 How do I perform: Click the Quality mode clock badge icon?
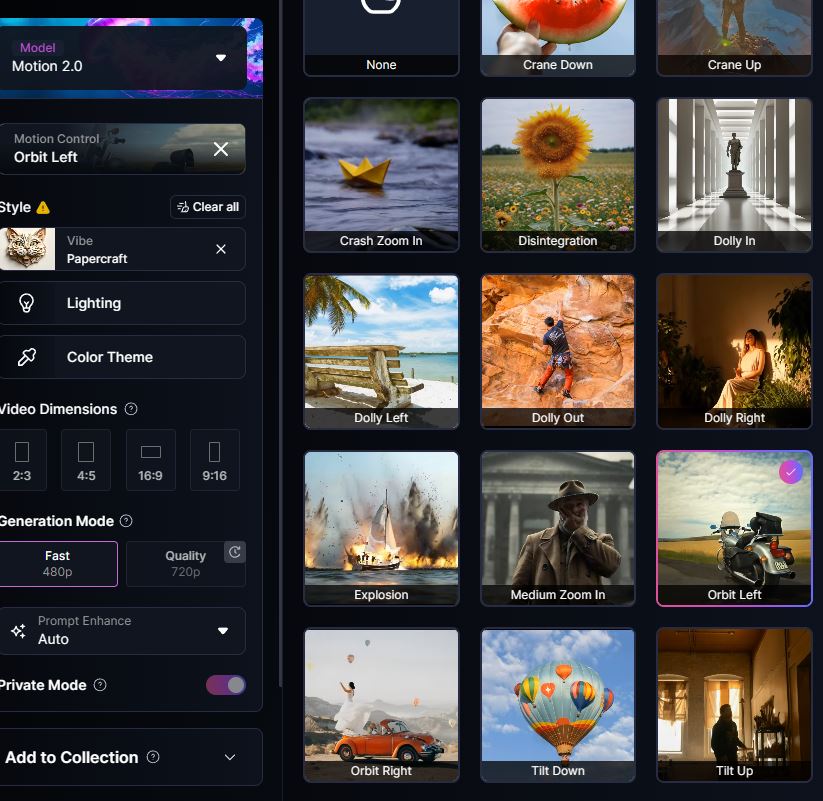(x=234, y=552)
